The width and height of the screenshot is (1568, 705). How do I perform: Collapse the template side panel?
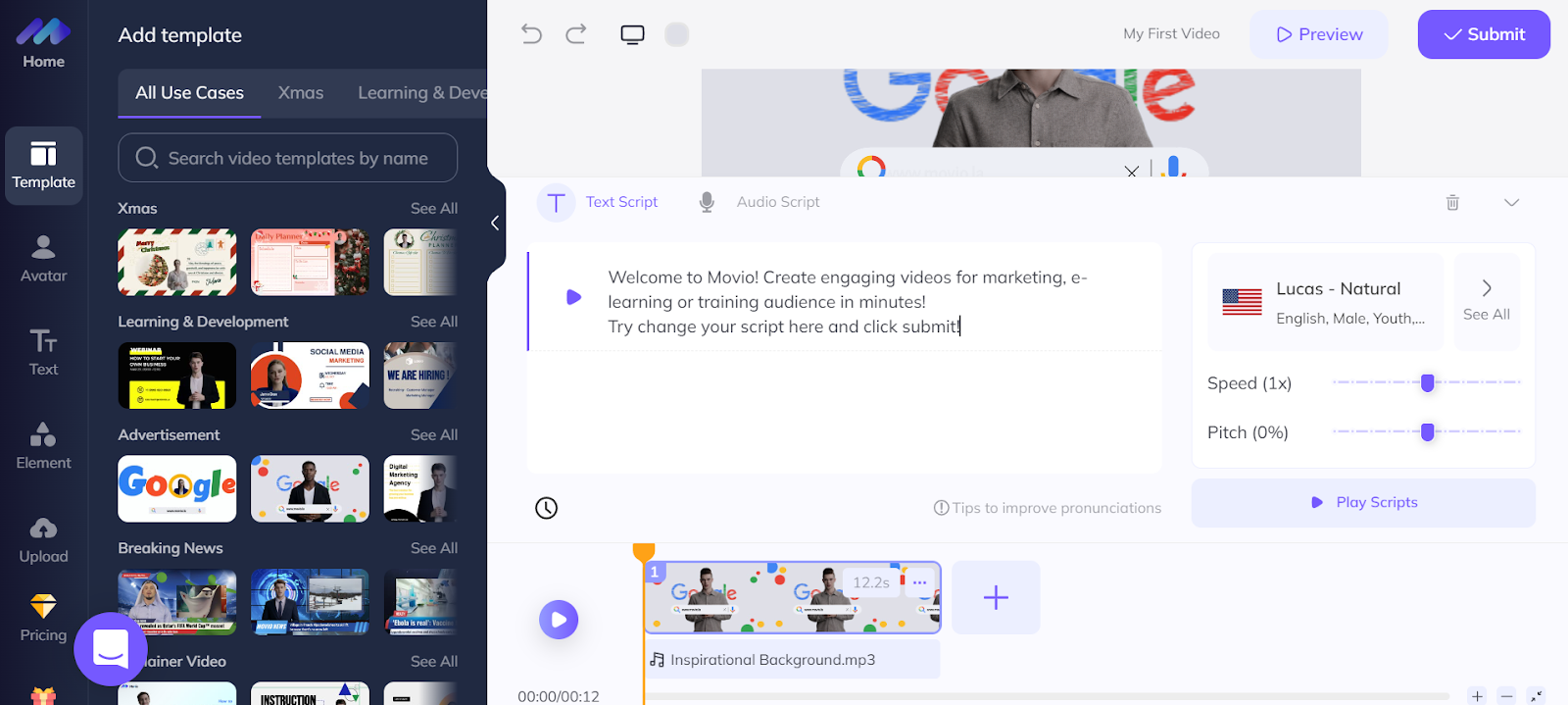(x=495, y=223)
